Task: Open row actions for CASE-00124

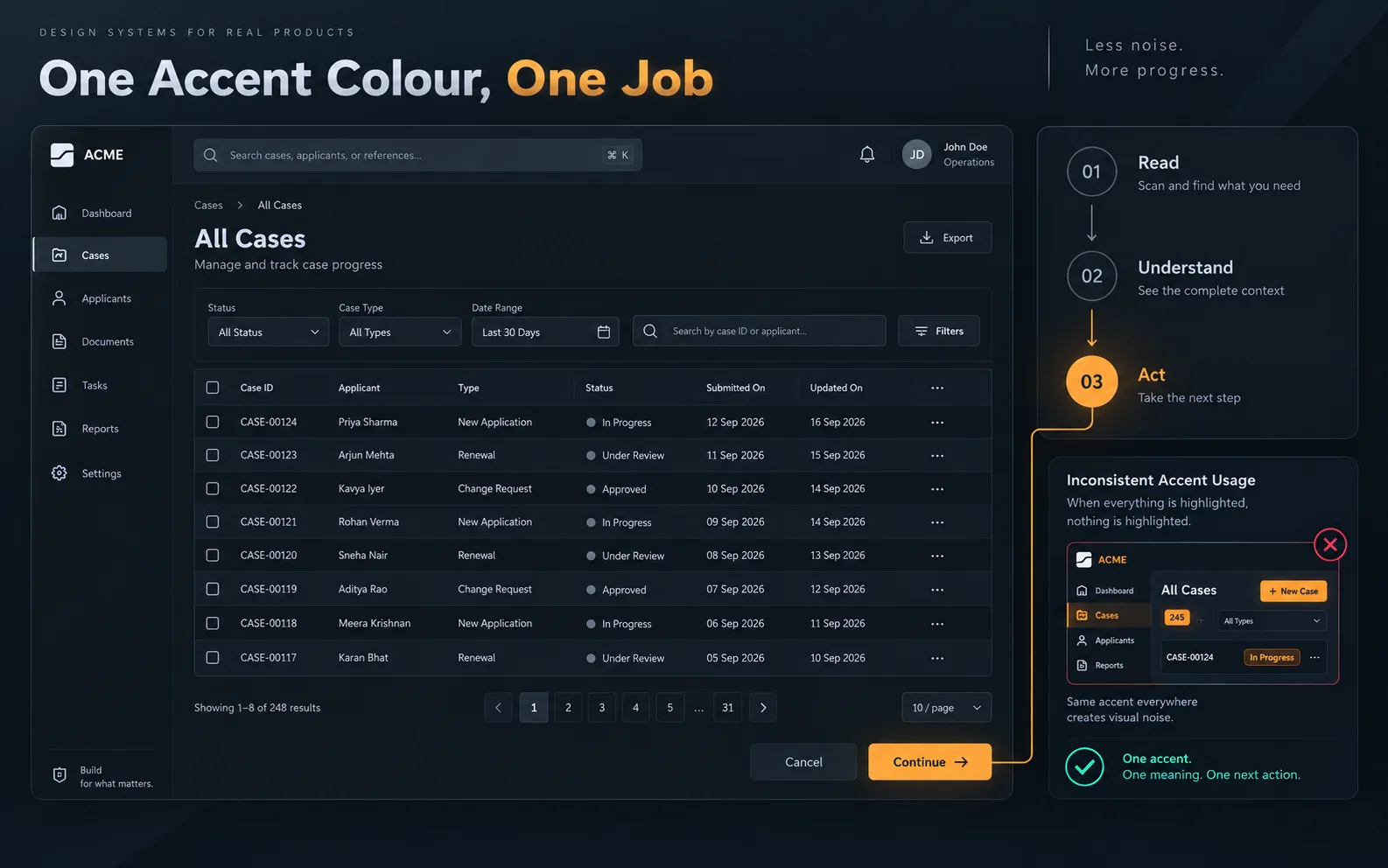Action: tap(937, 423)
